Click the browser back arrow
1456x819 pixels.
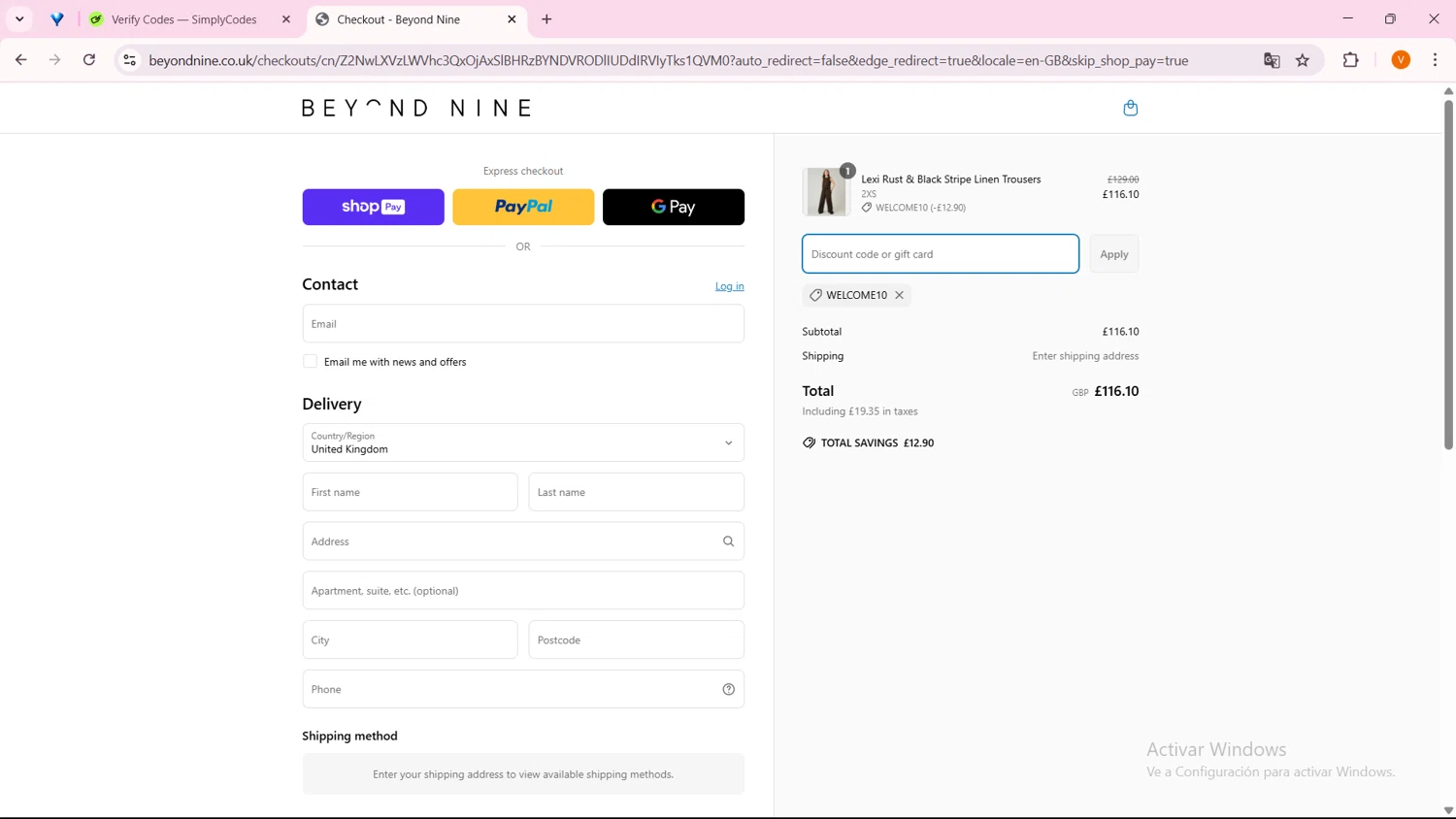click(21, 60)
